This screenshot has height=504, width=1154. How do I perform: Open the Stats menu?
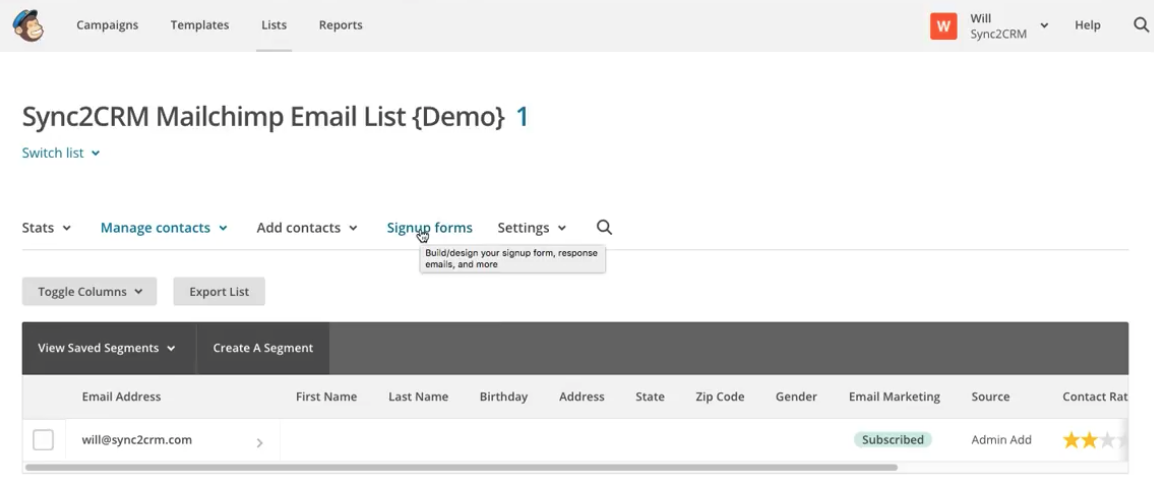[46, 228]
